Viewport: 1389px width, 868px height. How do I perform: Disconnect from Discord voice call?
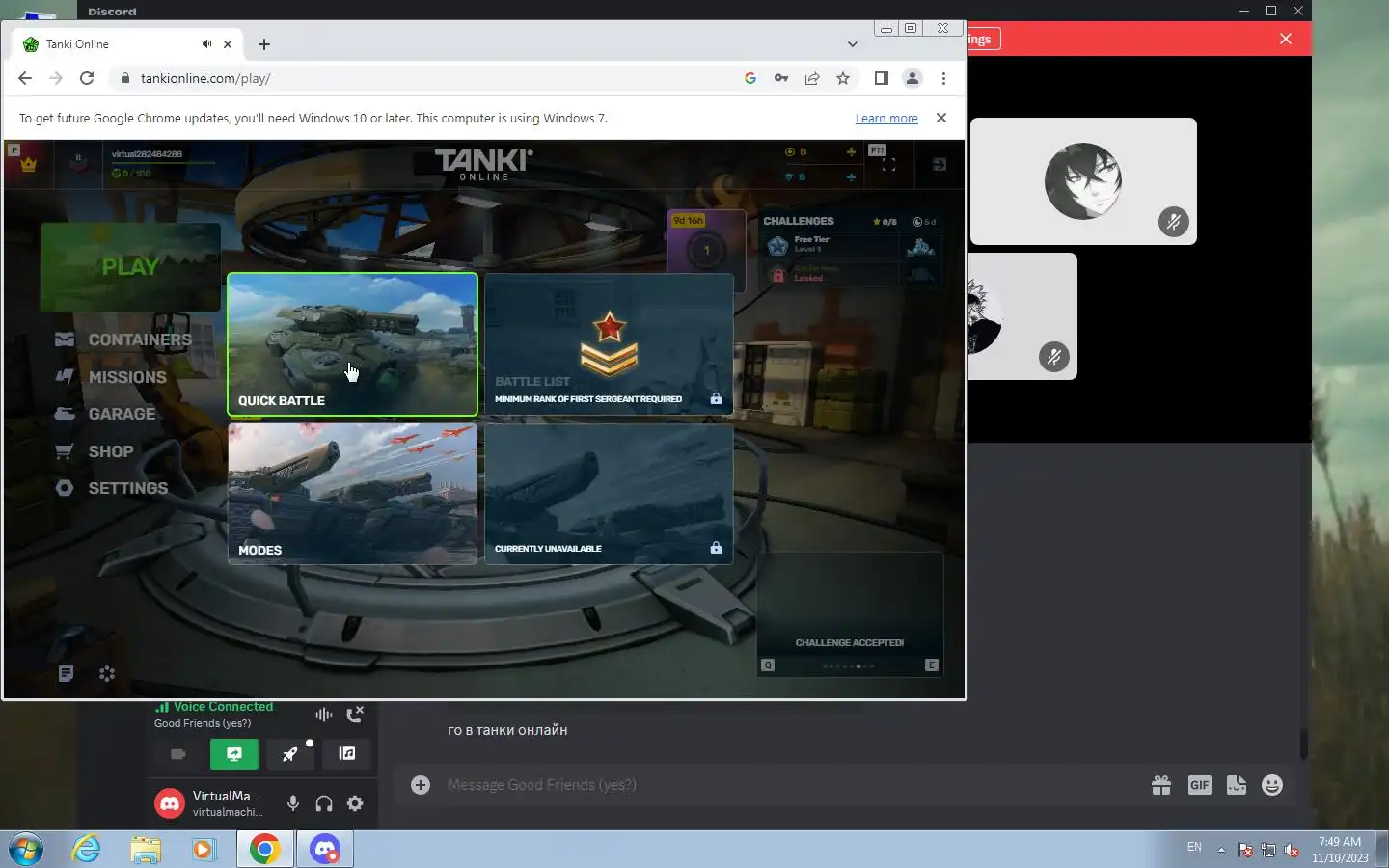(x=355, y=715)
